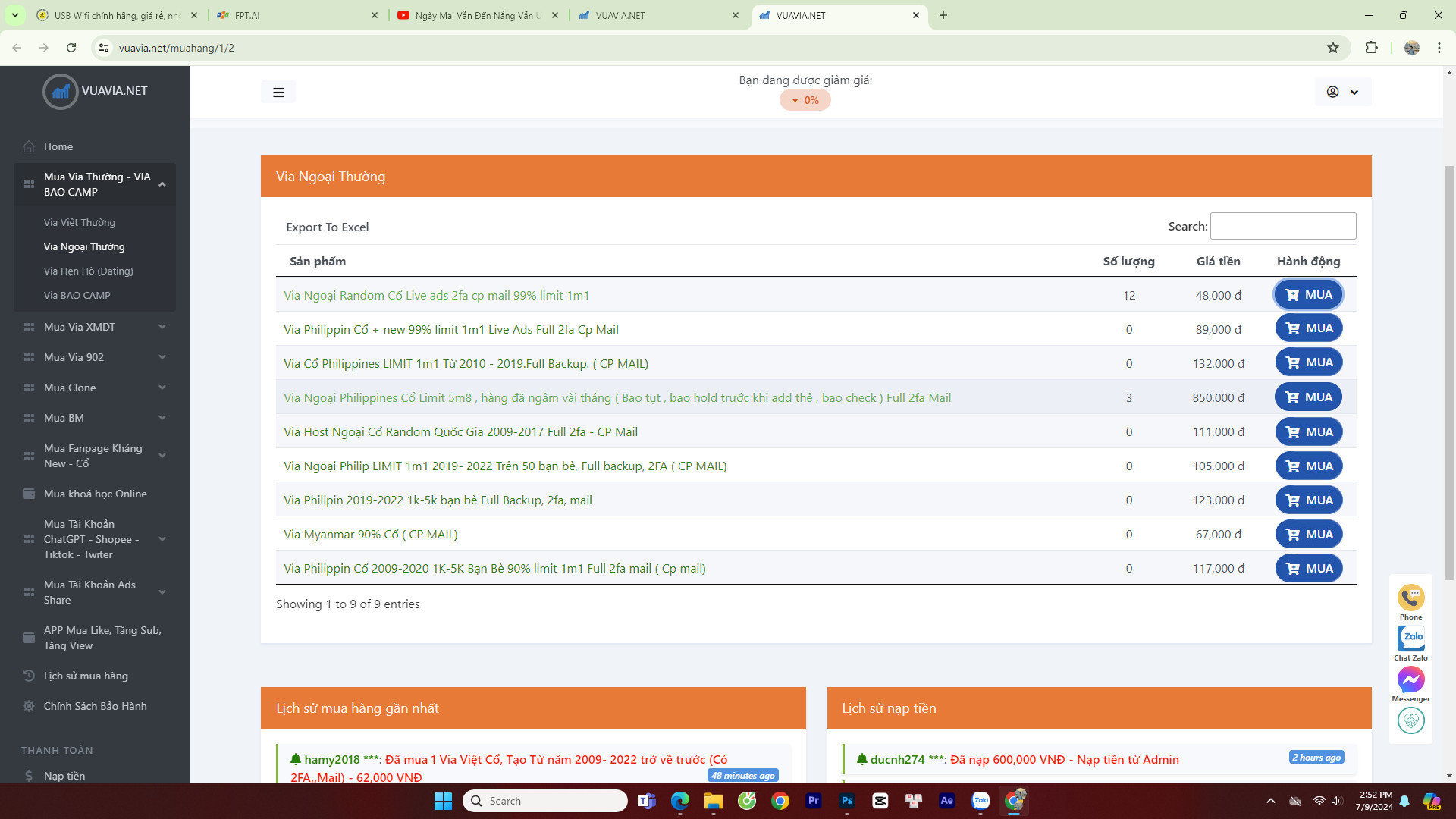Expand Mua Fanpage Kháng New - Cổ
The image size is (1456, 819).
[x=95, y=456]
